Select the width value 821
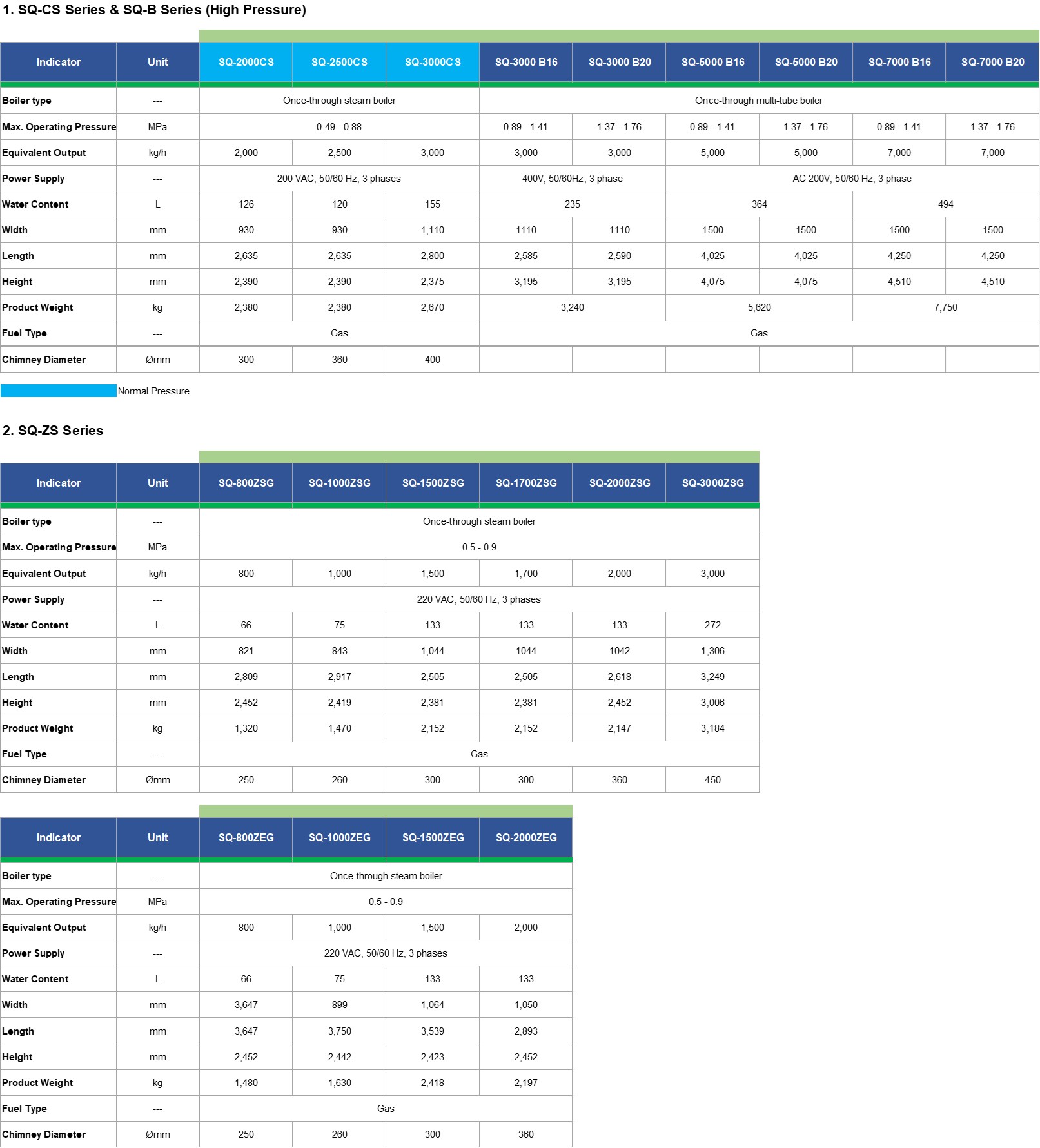Image resolution: width=1040 pixels, height=1148 pixels. 246,651
